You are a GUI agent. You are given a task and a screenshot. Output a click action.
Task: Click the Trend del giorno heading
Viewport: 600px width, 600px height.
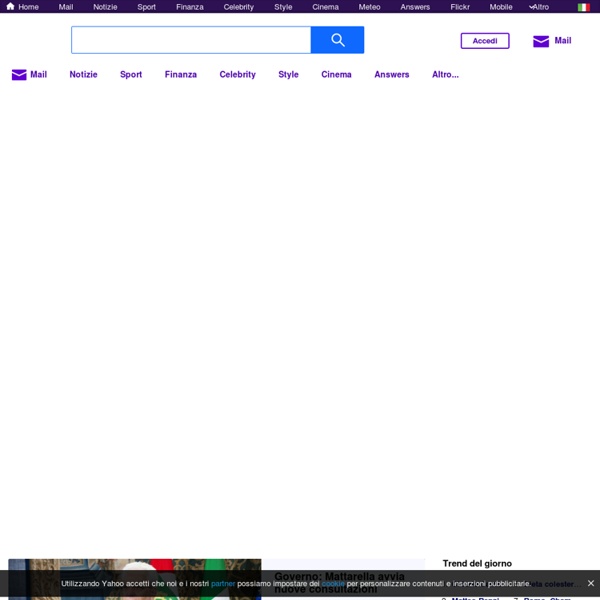[477, 563]
